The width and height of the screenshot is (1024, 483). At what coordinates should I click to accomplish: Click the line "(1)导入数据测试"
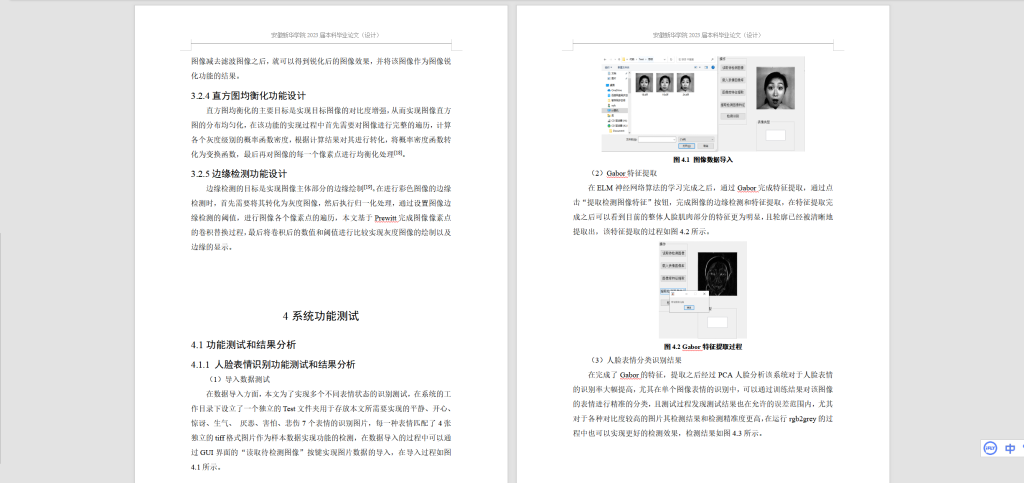pos(238,379)
